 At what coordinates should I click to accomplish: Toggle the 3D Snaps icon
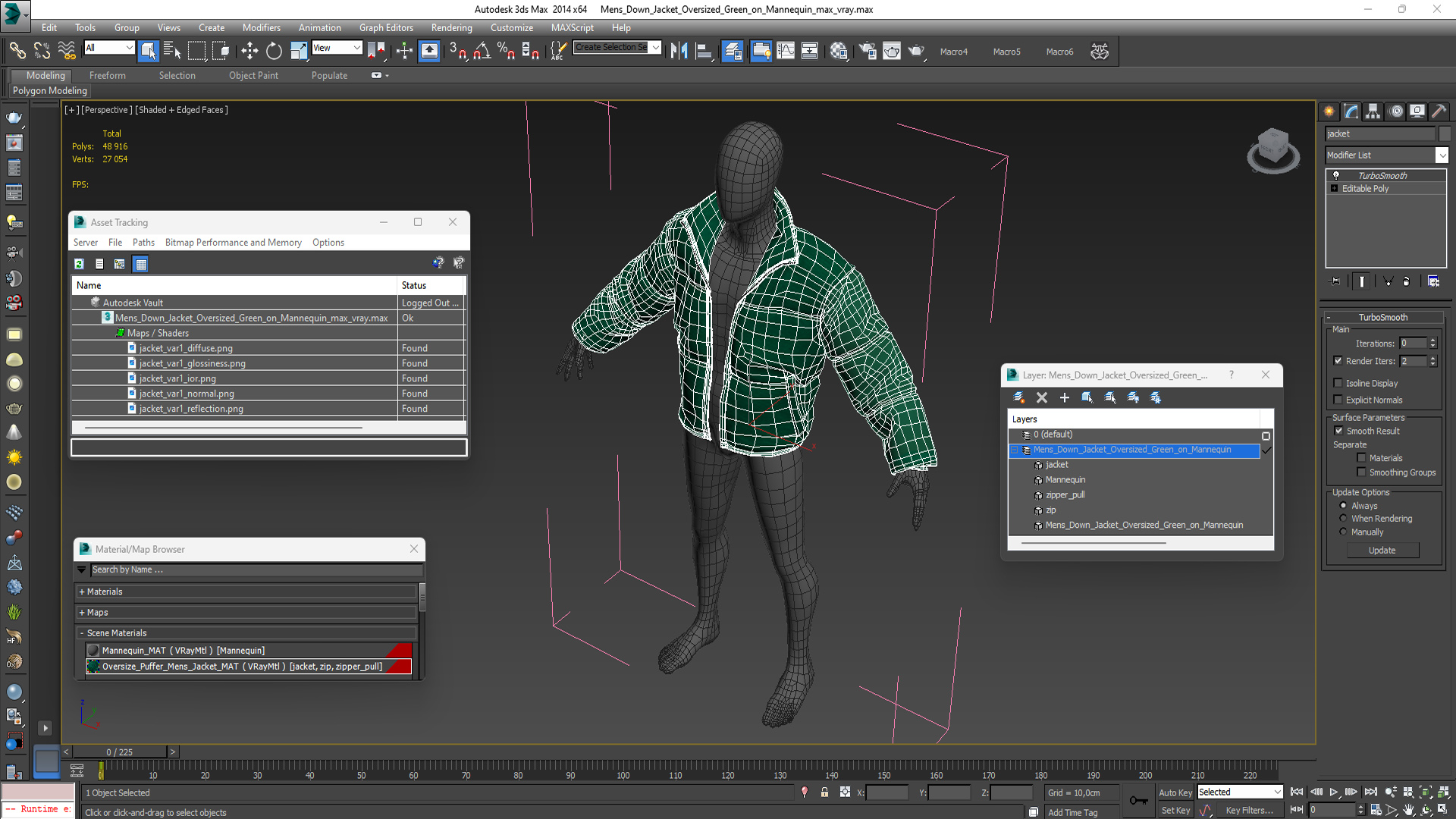coord(457,51)
